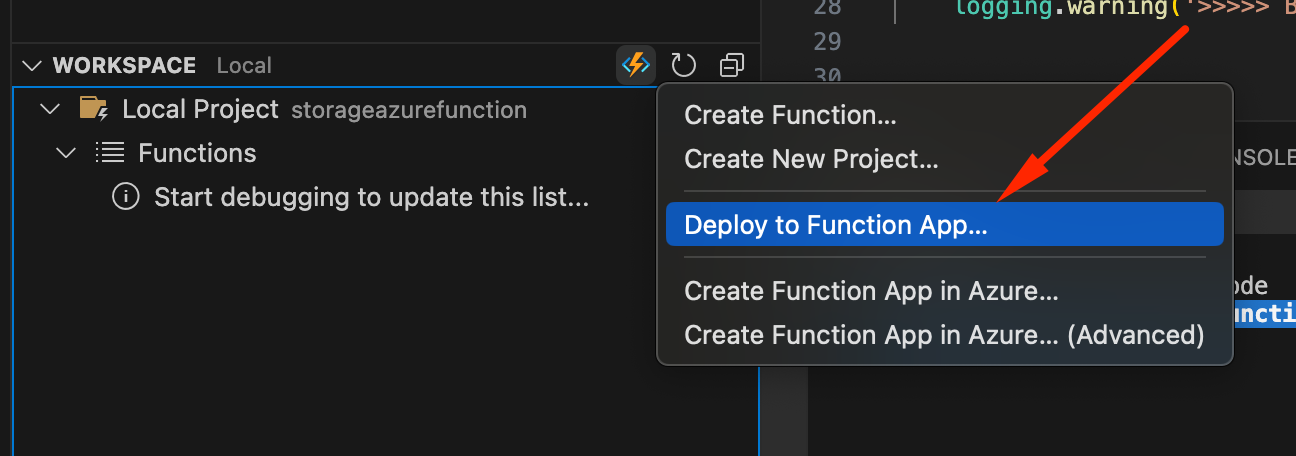Click the logging.warning code line
Image resolution: width=1296 pixels, height=456 pixels.
pyautogui.click(x=1125, y=8)
